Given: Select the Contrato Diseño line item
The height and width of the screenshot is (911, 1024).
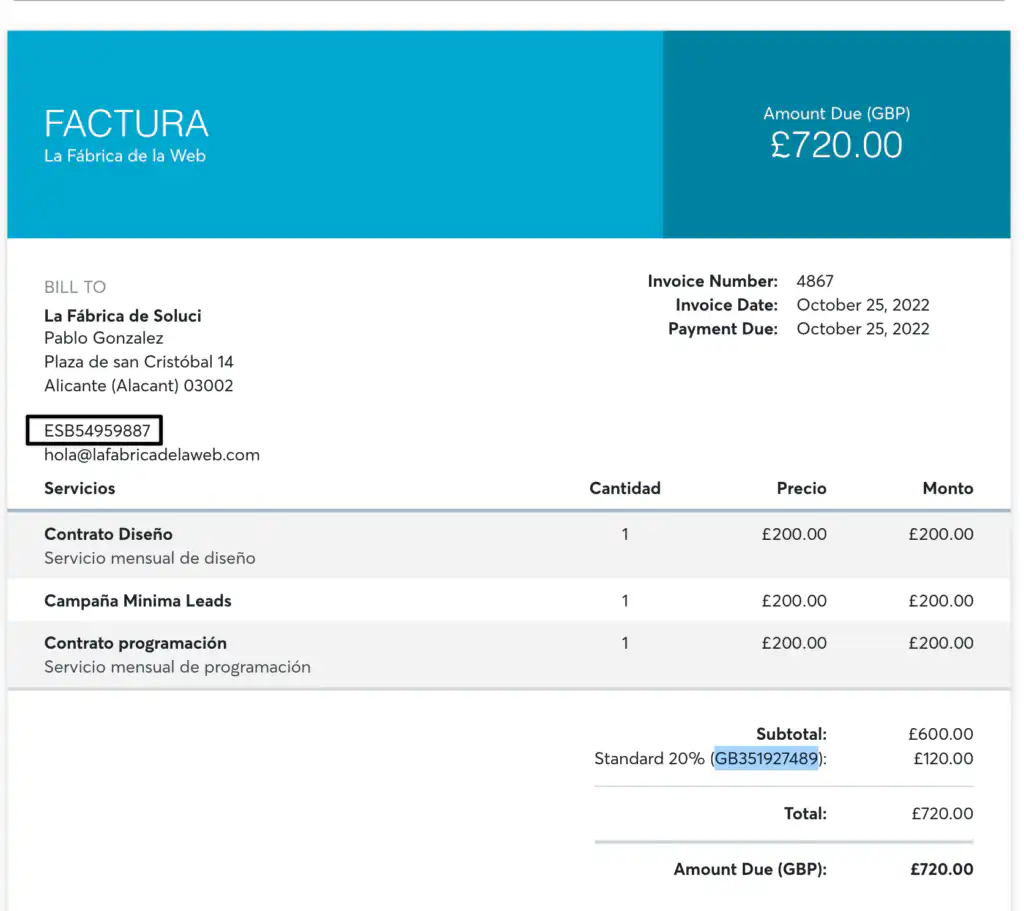Looking at the screenshot, I should point(108,534).
